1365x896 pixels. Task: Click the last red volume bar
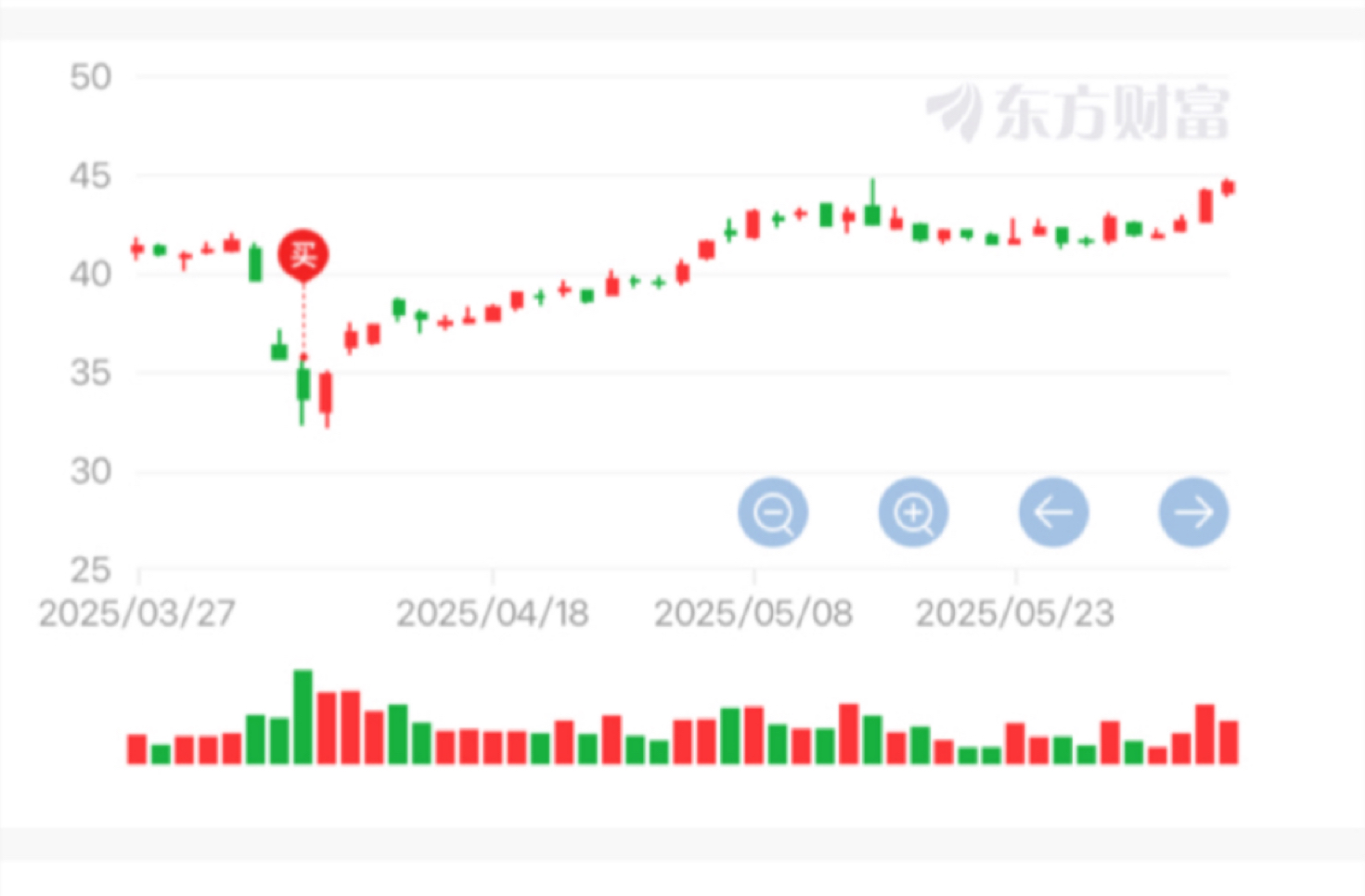[1229, 742]
